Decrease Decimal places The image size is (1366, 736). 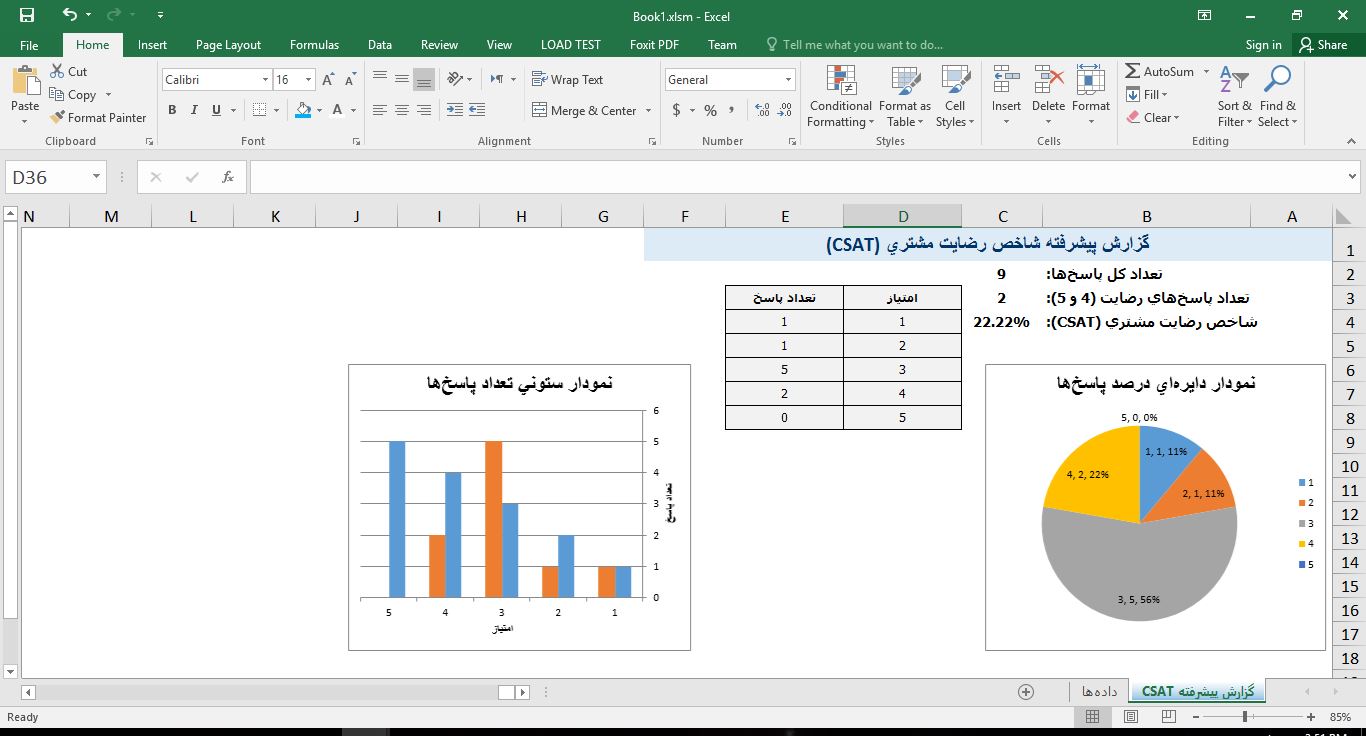click(785, 110)
